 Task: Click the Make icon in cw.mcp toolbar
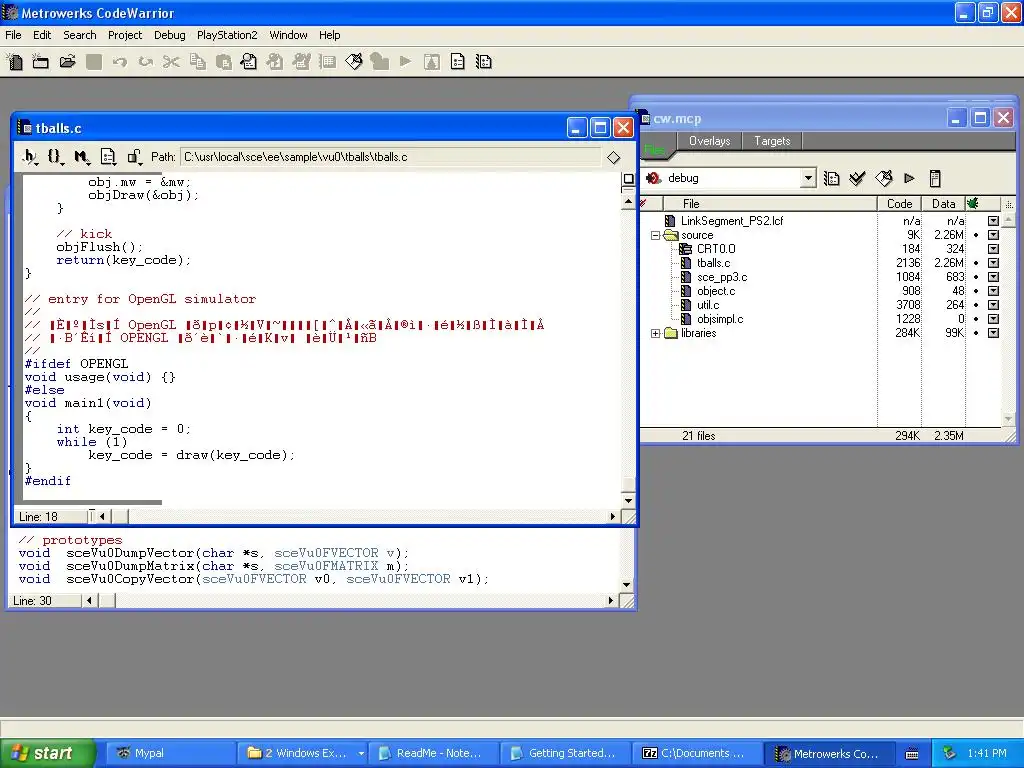(x=884, y=178)
